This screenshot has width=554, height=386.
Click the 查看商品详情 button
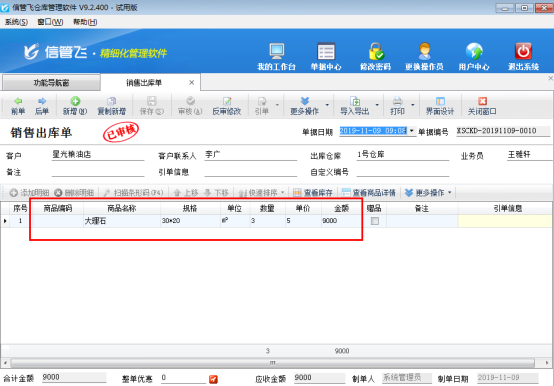point(369,192)
